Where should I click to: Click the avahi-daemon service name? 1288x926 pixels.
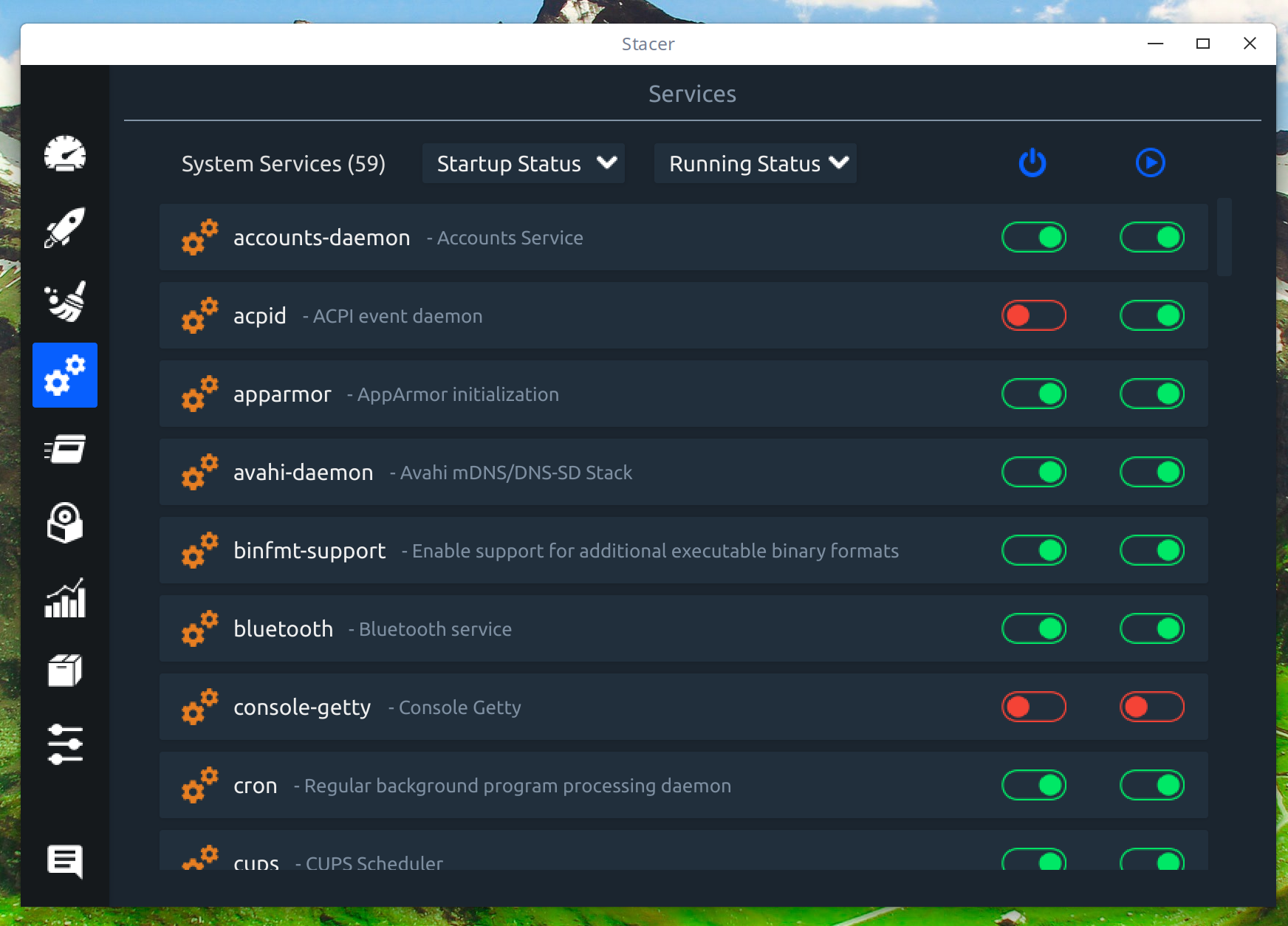304,473
